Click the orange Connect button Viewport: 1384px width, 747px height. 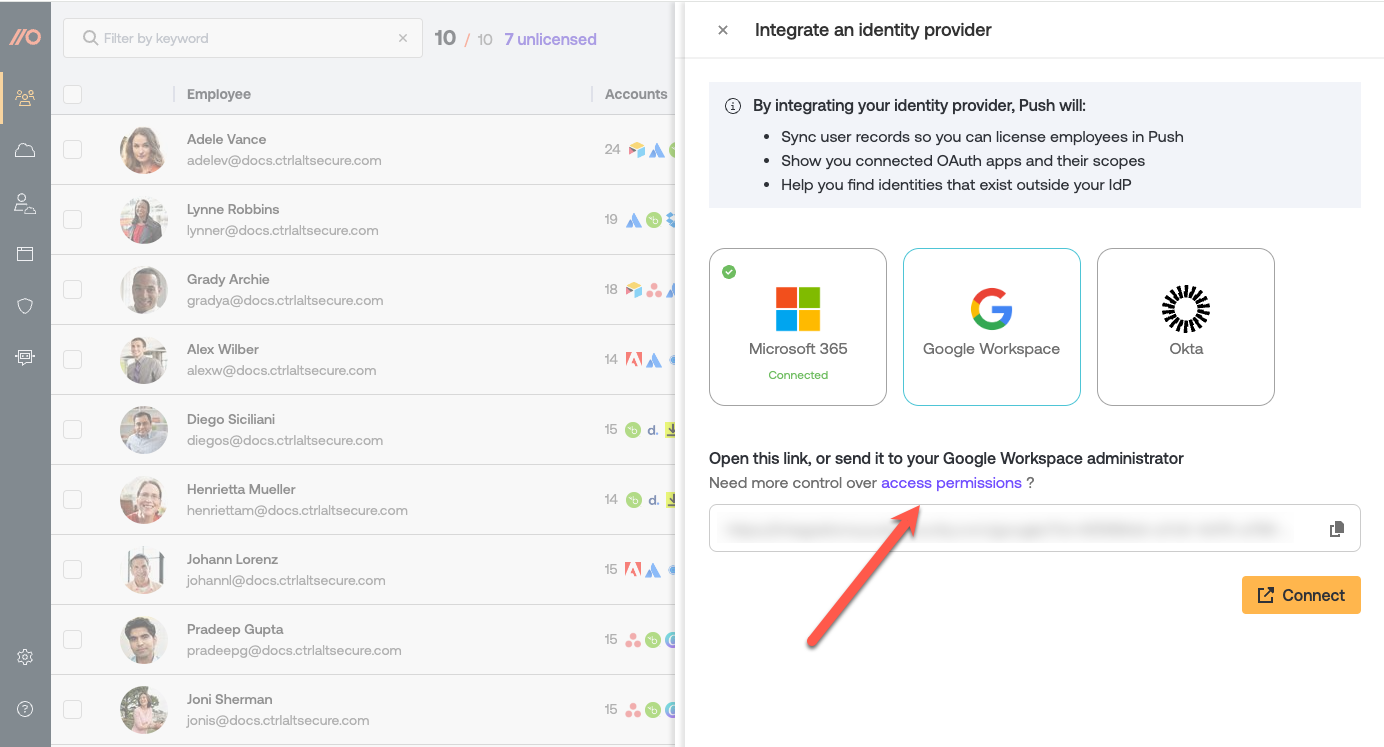(x=1301, y=595)
